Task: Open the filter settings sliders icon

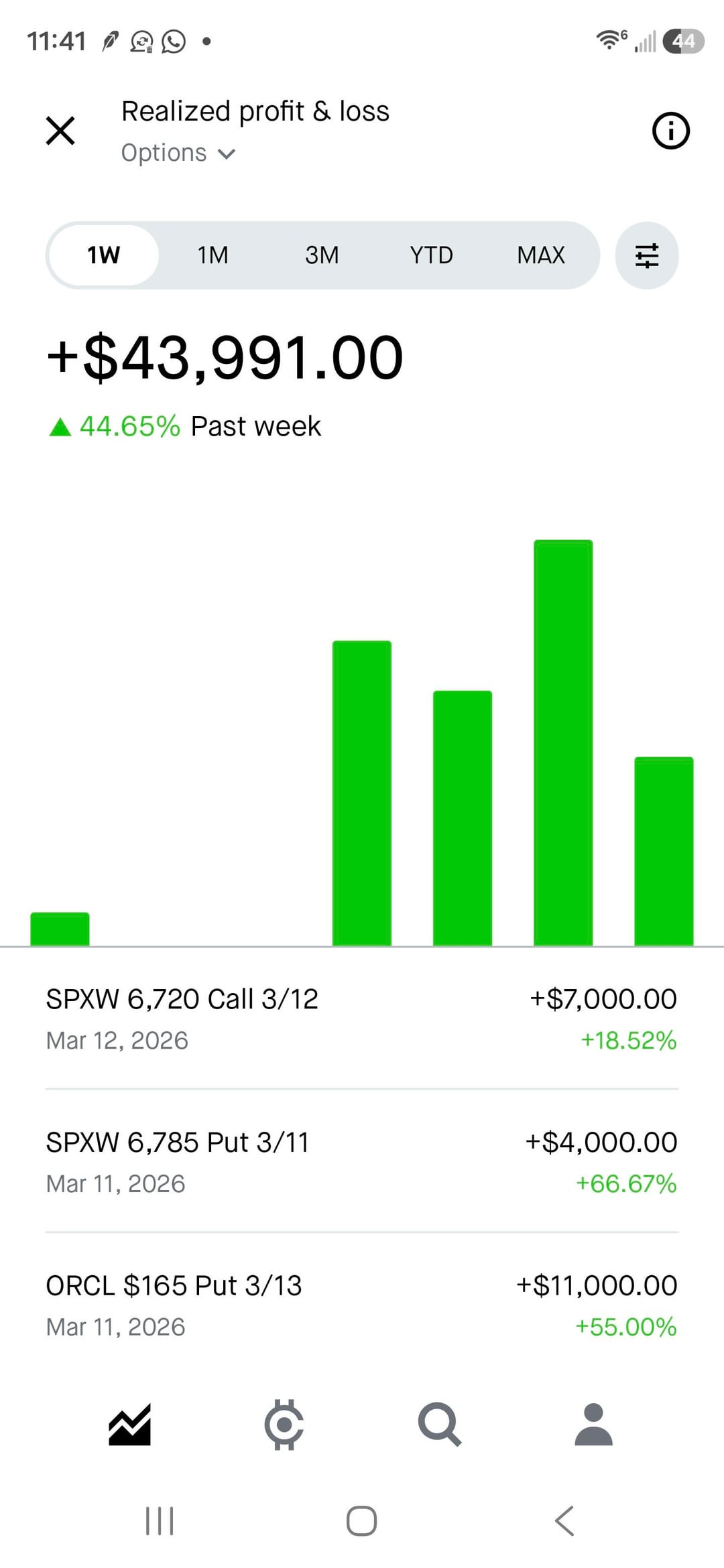Action: (x=647, y=255)
